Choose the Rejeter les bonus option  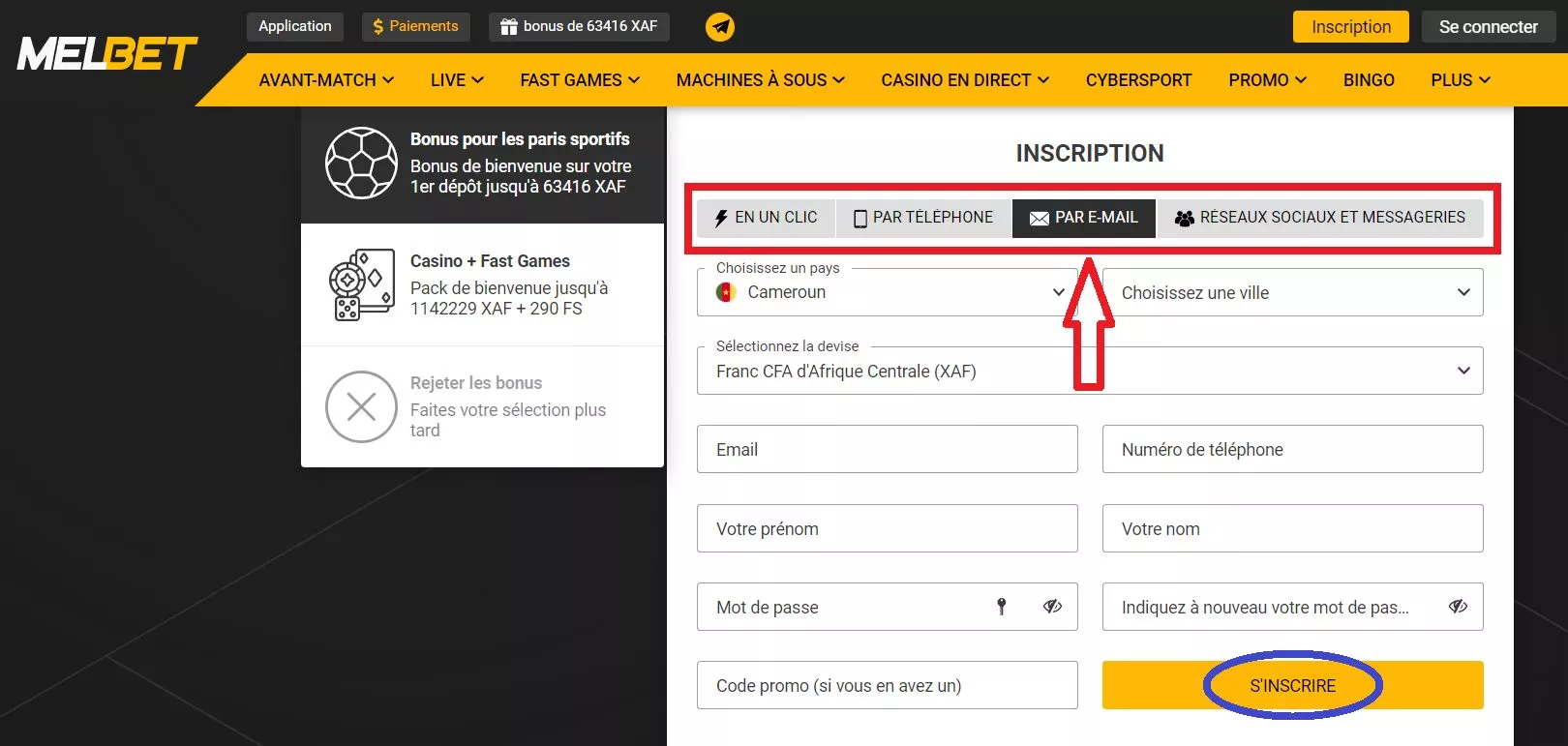pos(482,406)
